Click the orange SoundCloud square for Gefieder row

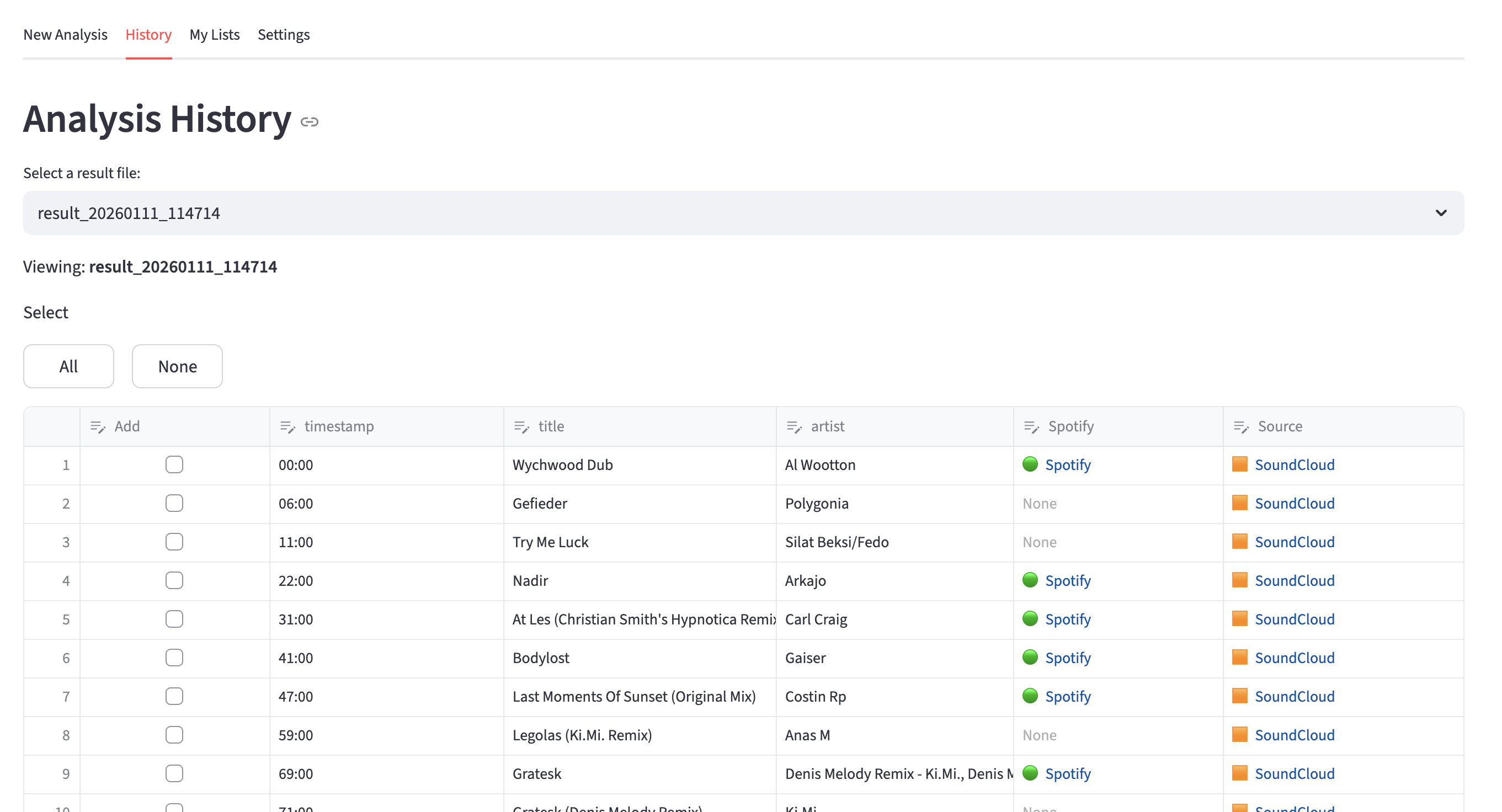[x=1239, y=503]
